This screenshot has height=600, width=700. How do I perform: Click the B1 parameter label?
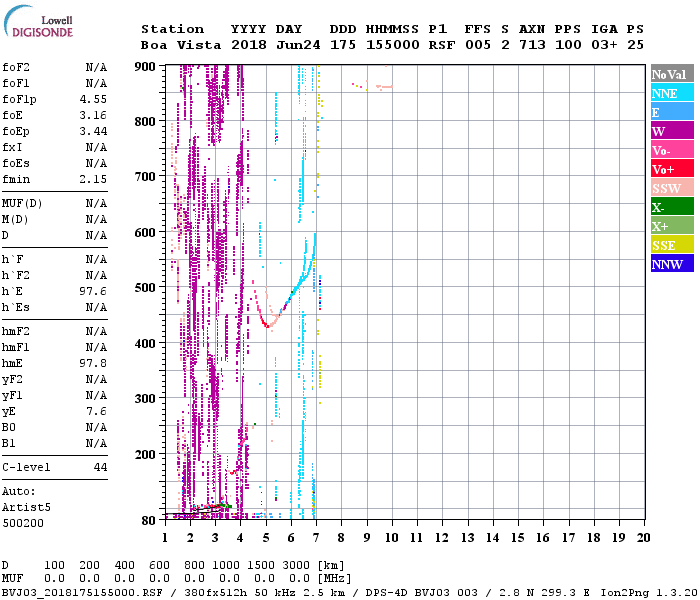[9, 443]
